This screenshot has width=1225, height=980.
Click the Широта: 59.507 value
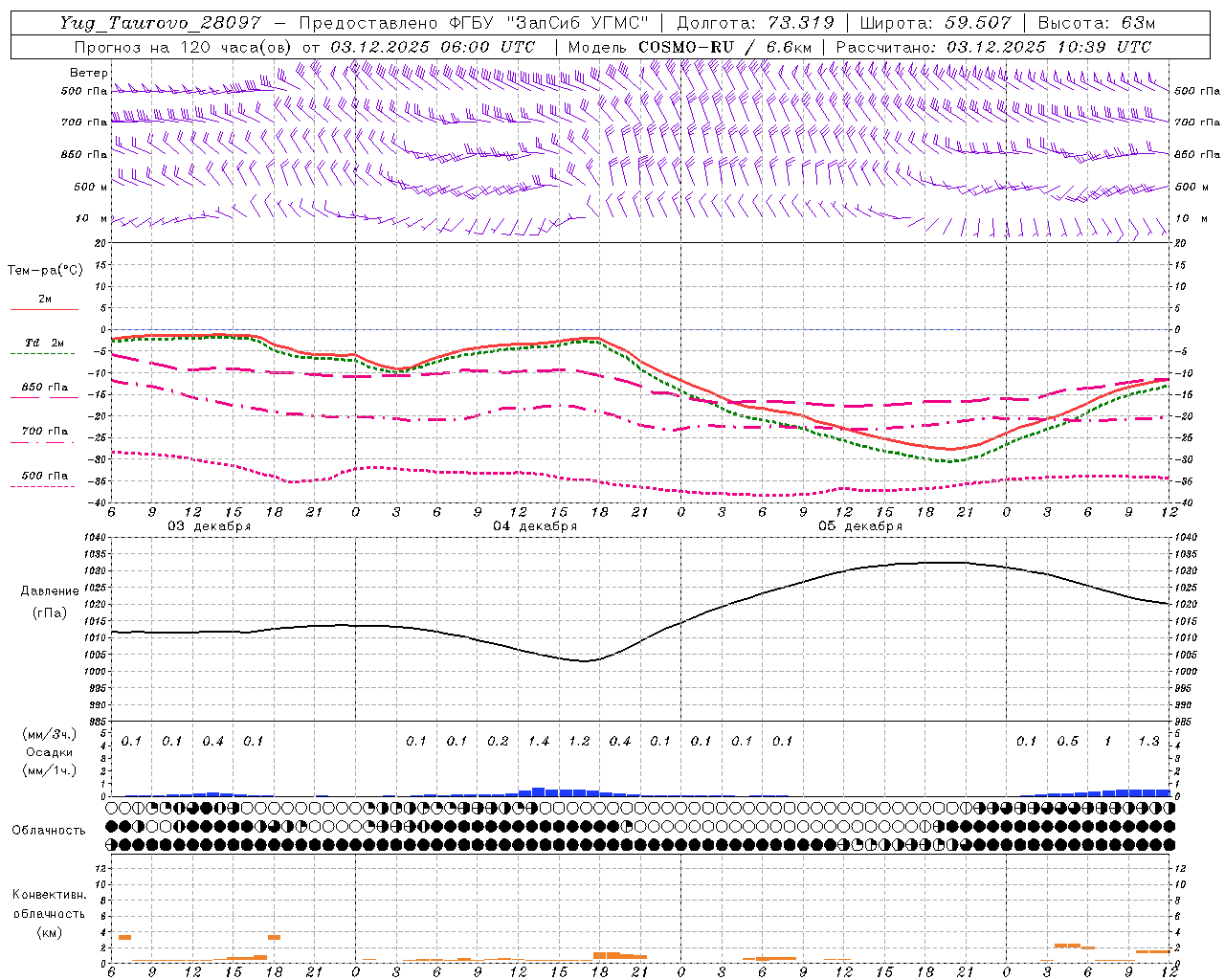click(x=935, y=24)
